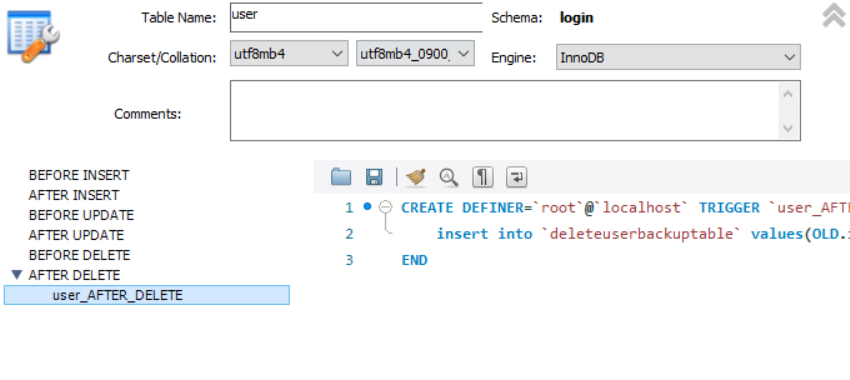Click the table editor wrench icon
Image resolution: width=850 pixels, height=380 pixels.
pyautogui.click(x=33, y=36)
